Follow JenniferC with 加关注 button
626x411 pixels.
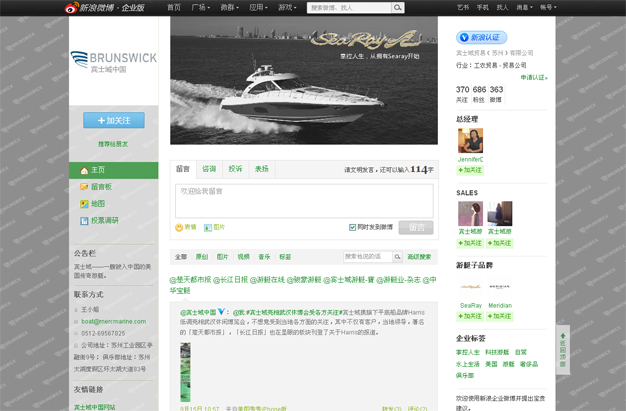(470, 170)
